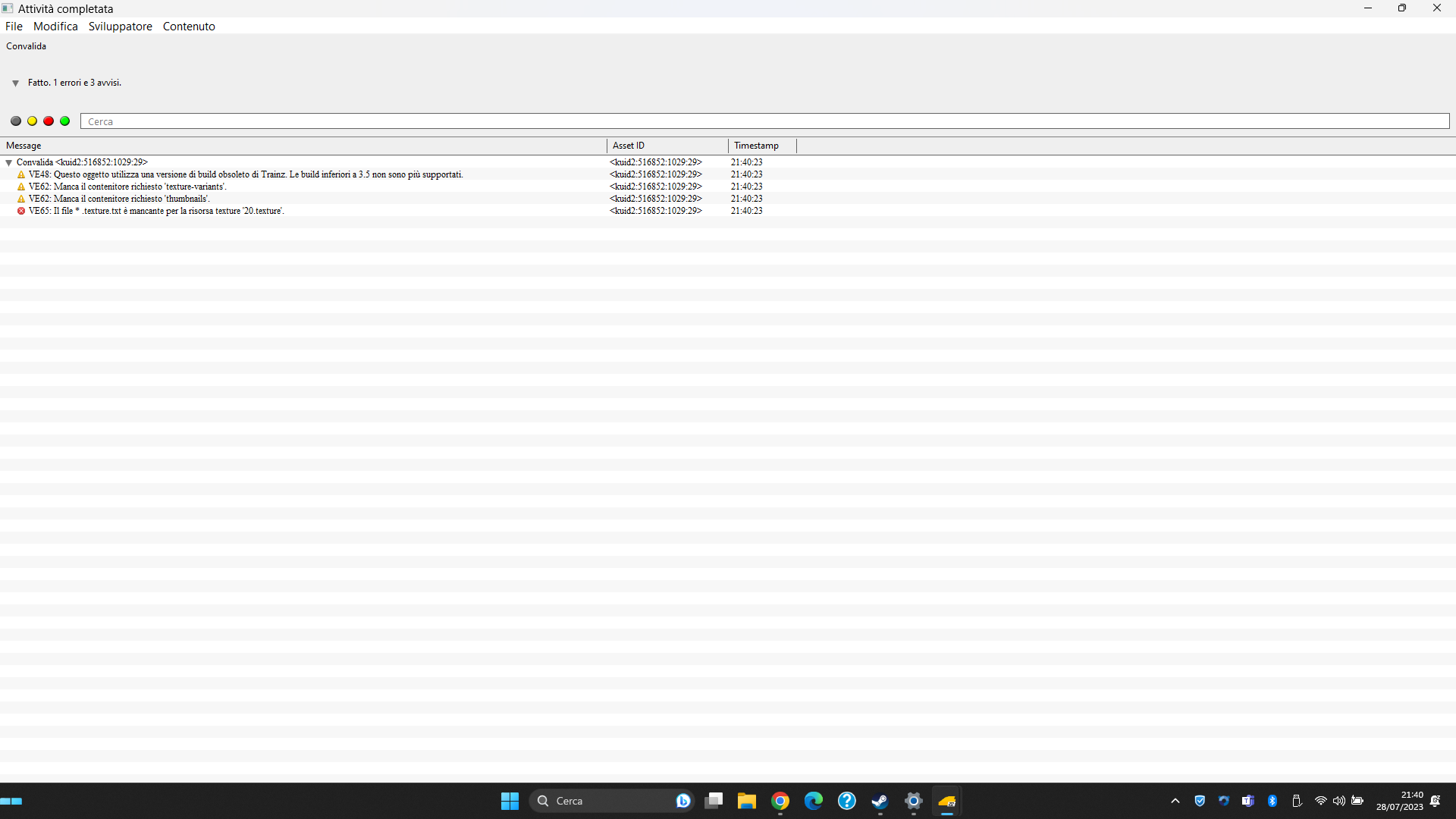Click the Cerca filter input field
The width and height of the screenshot is (1456, 819).
click(765, 121)
